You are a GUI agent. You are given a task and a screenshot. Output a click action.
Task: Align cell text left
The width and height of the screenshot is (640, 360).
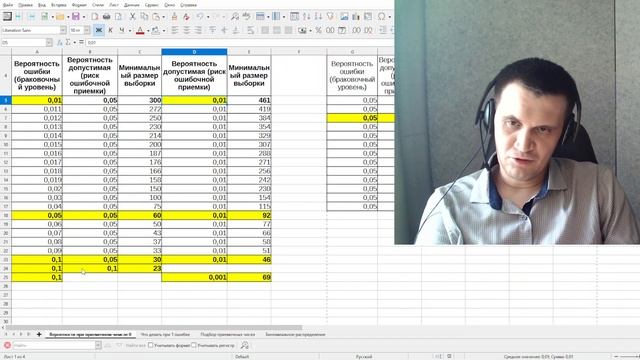[175, 30]
